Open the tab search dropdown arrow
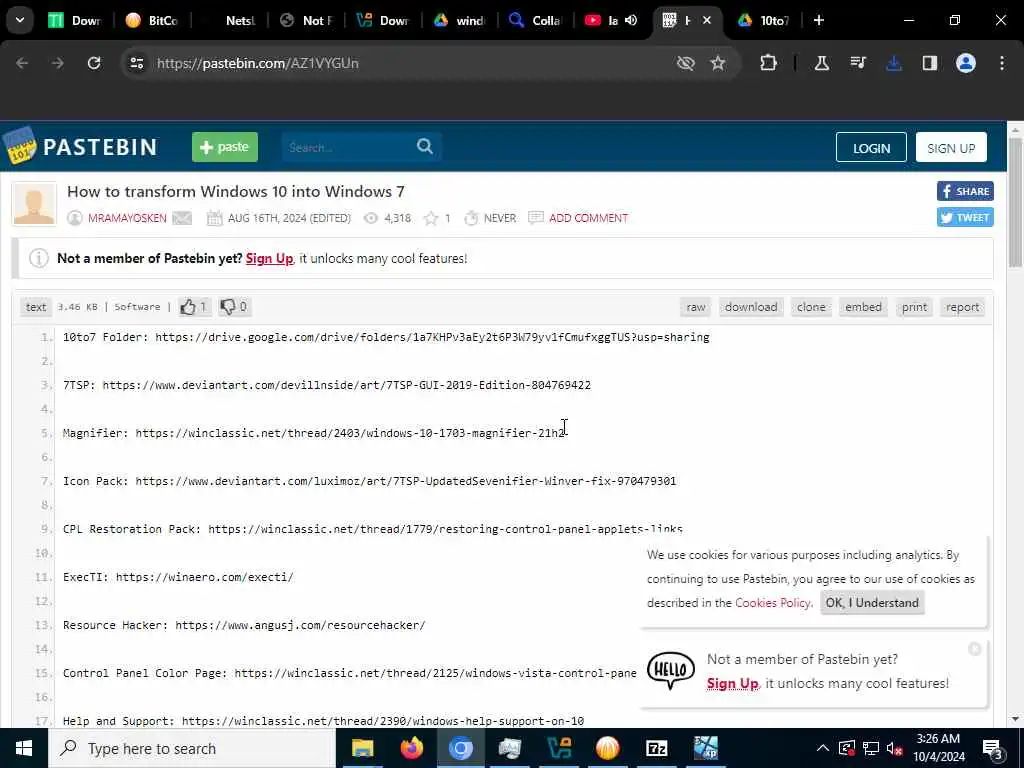The width and height of the screenshot is (1024, 768). click(20, 20)
